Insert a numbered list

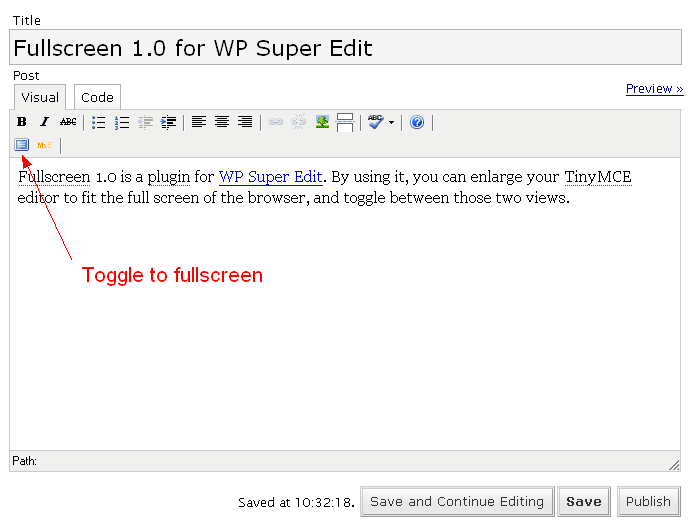[x=122, y=122]
